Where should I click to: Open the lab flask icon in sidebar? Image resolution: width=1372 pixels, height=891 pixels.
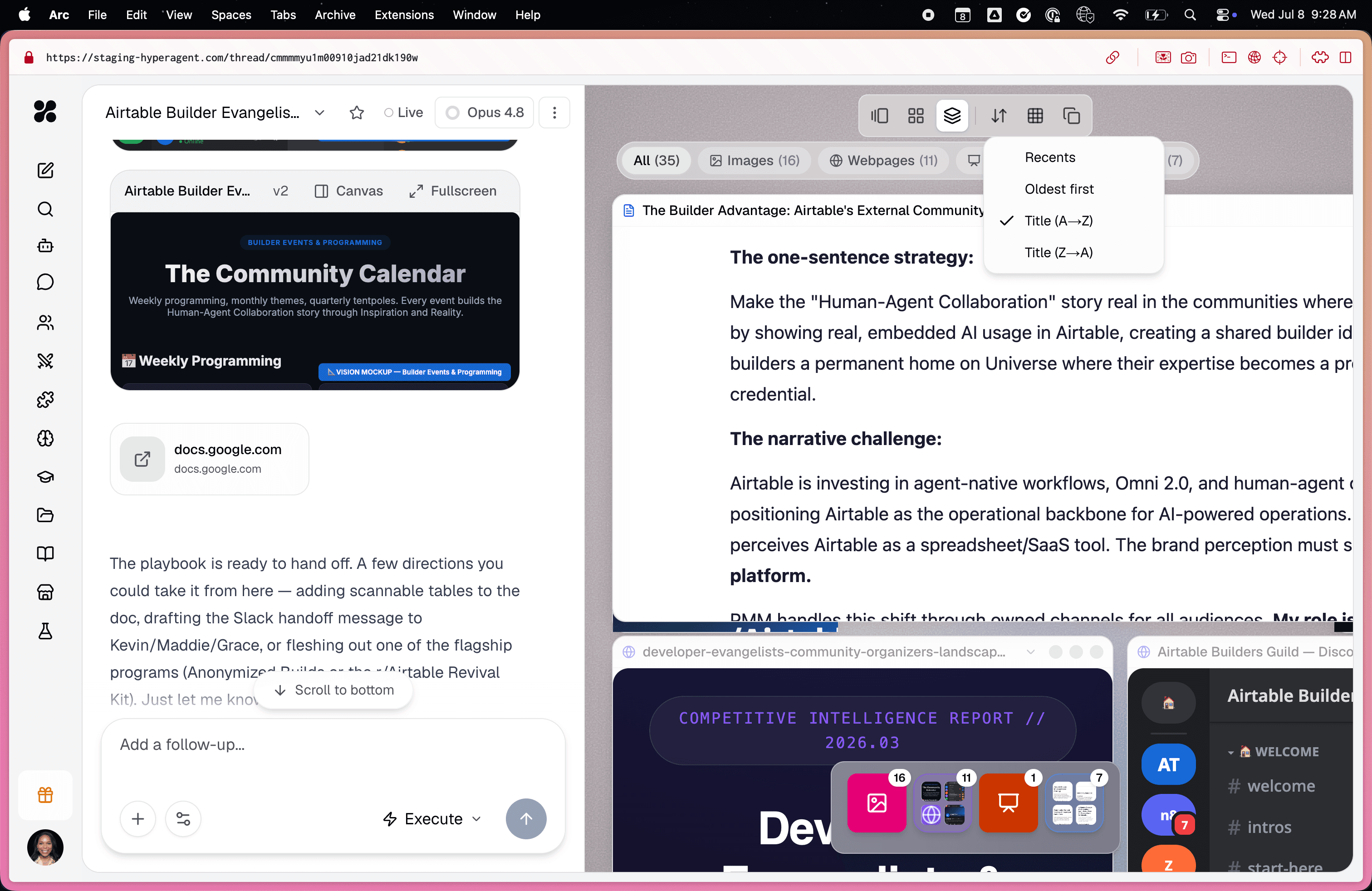[45, 631]
